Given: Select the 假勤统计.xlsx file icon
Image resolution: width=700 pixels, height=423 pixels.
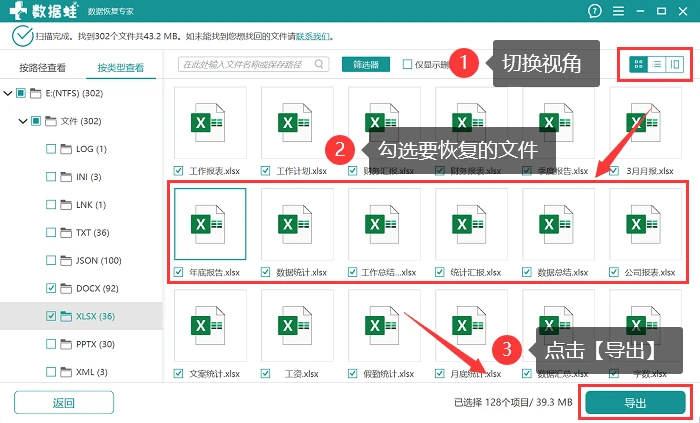Looking at the screenshot, I should click(x=384, y=325).
